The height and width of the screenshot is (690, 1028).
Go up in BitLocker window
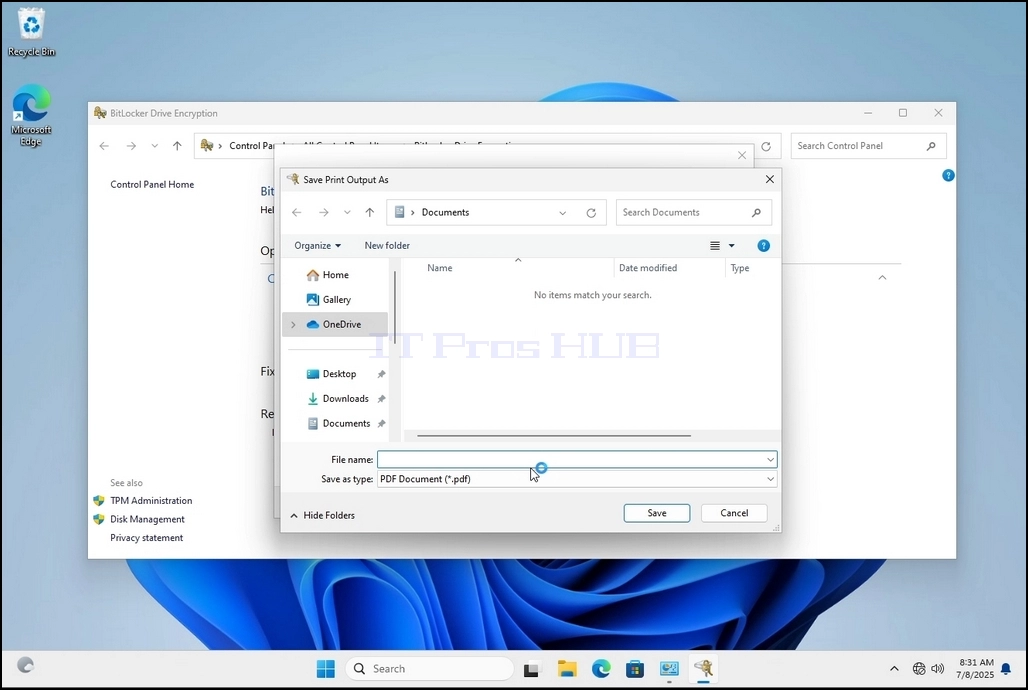tap(177, 146)
